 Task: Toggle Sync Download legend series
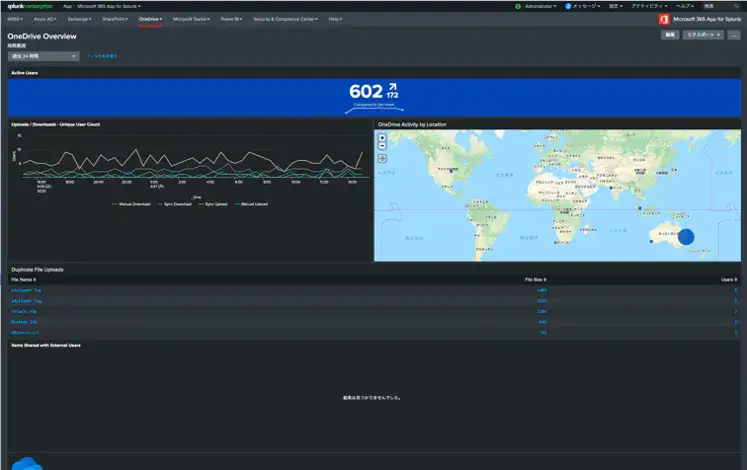(174, 204)
